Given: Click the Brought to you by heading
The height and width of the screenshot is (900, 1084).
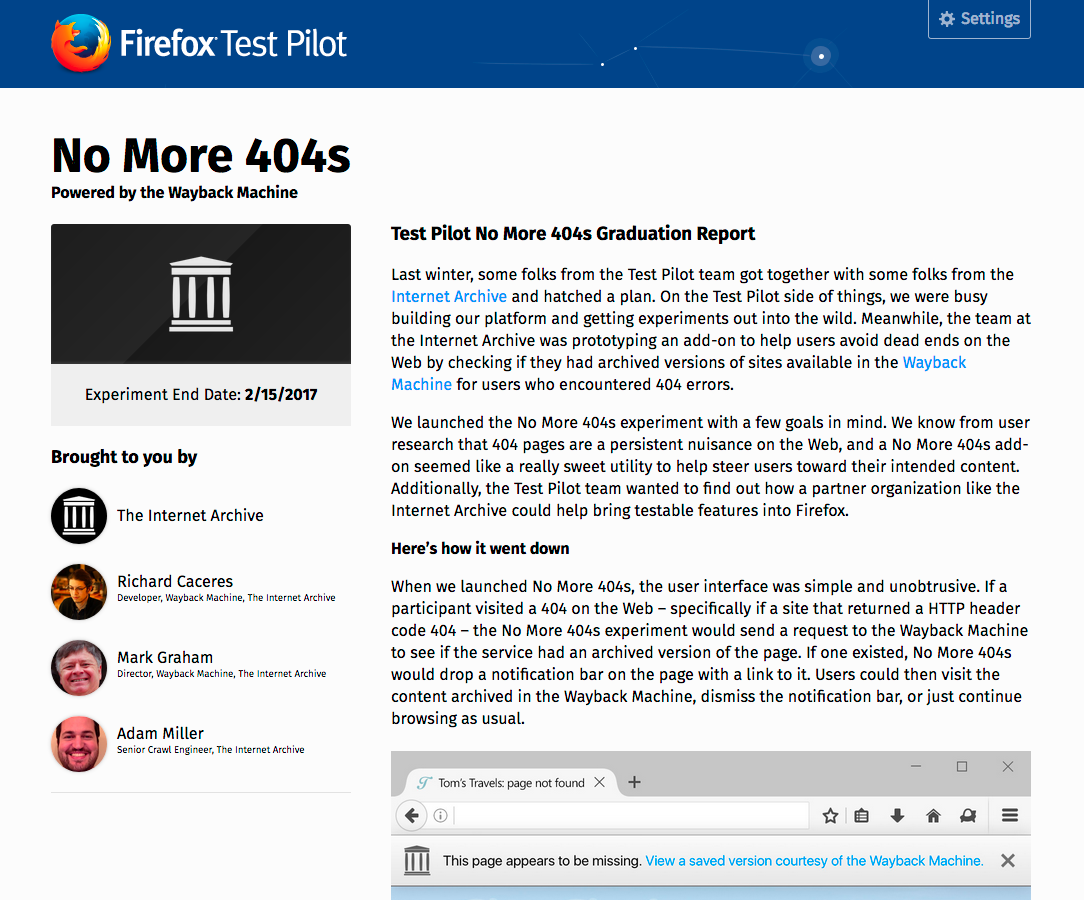Looking at the screenshot, I should pyautogui.click(x=124, y=457).
